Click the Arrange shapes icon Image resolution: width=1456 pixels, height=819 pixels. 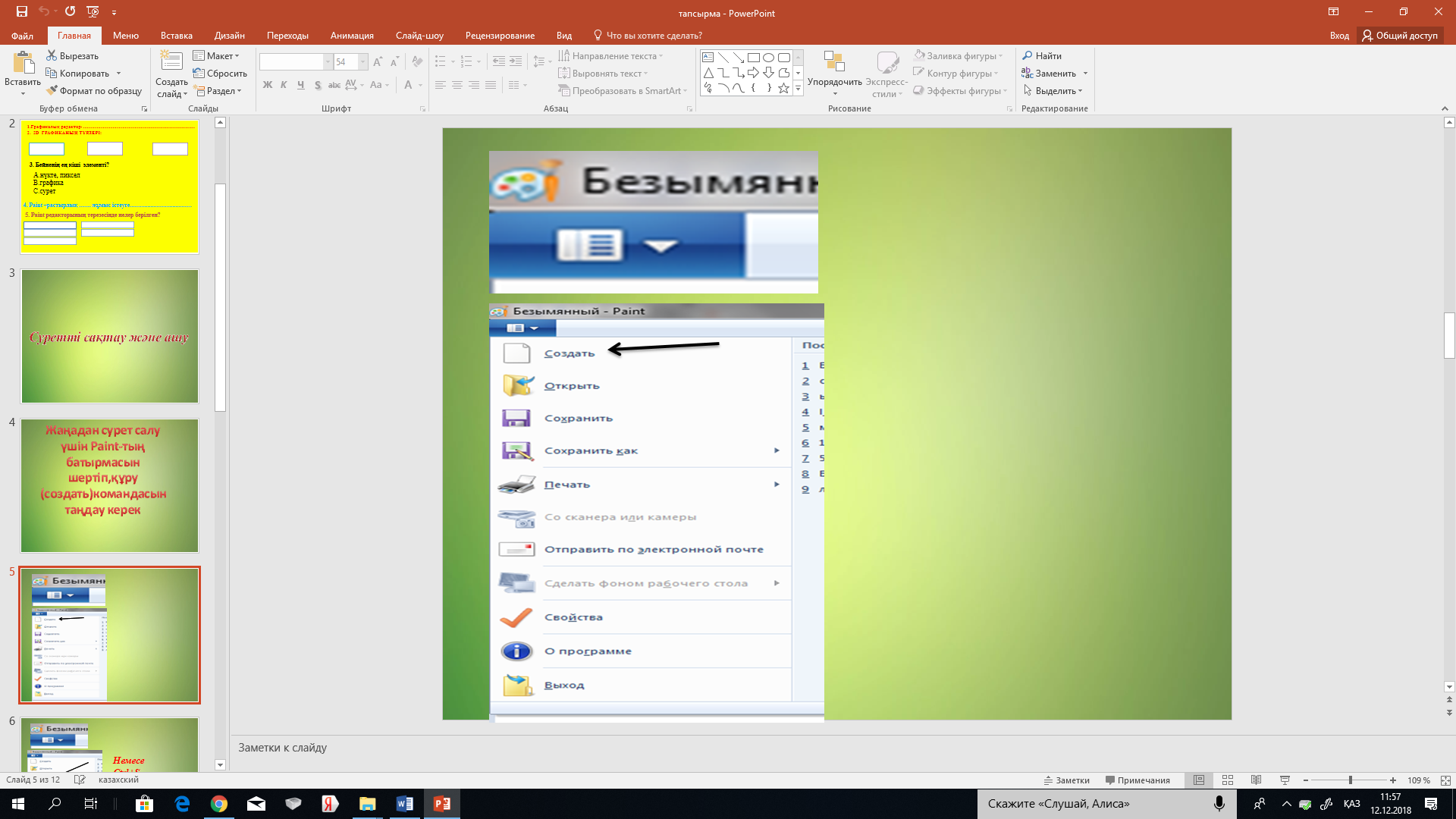[834, 63]
